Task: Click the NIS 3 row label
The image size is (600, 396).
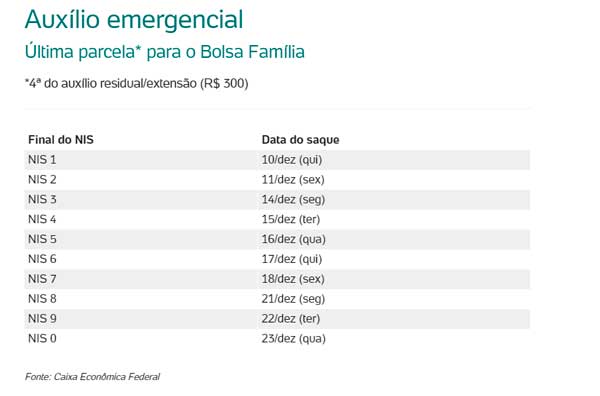Action: point(42,199)
